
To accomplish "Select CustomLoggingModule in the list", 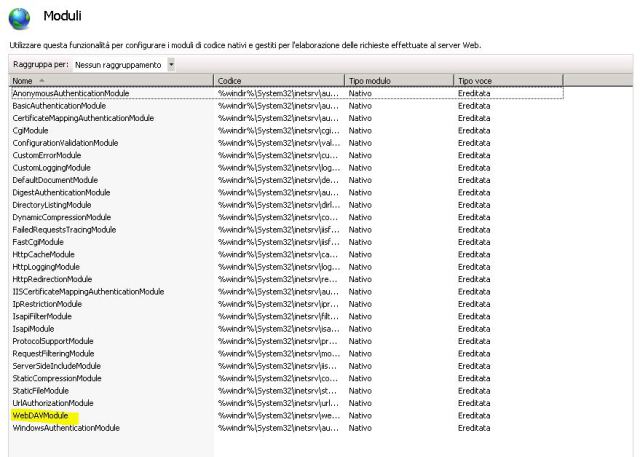I will (x=51, y=168).
